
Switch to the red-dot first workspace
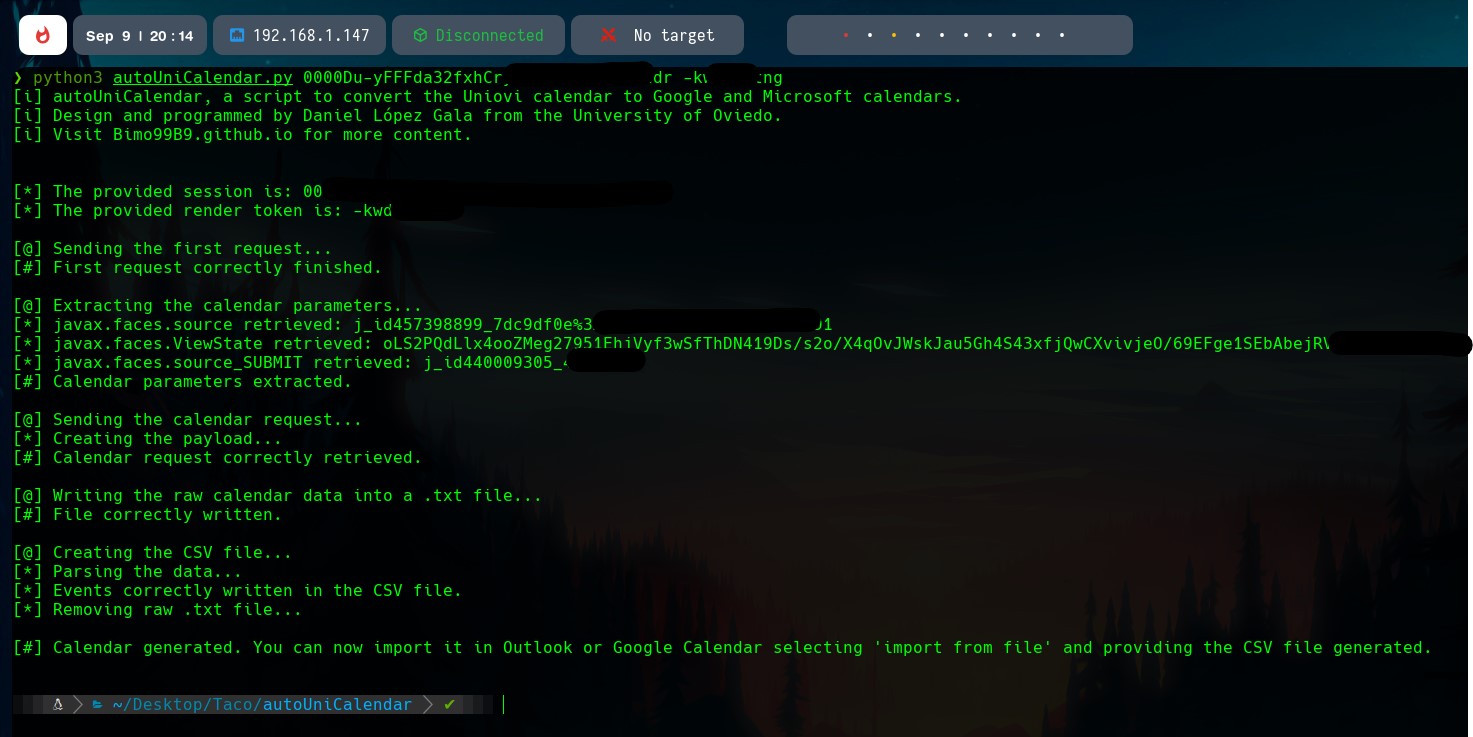click(846, 35)
